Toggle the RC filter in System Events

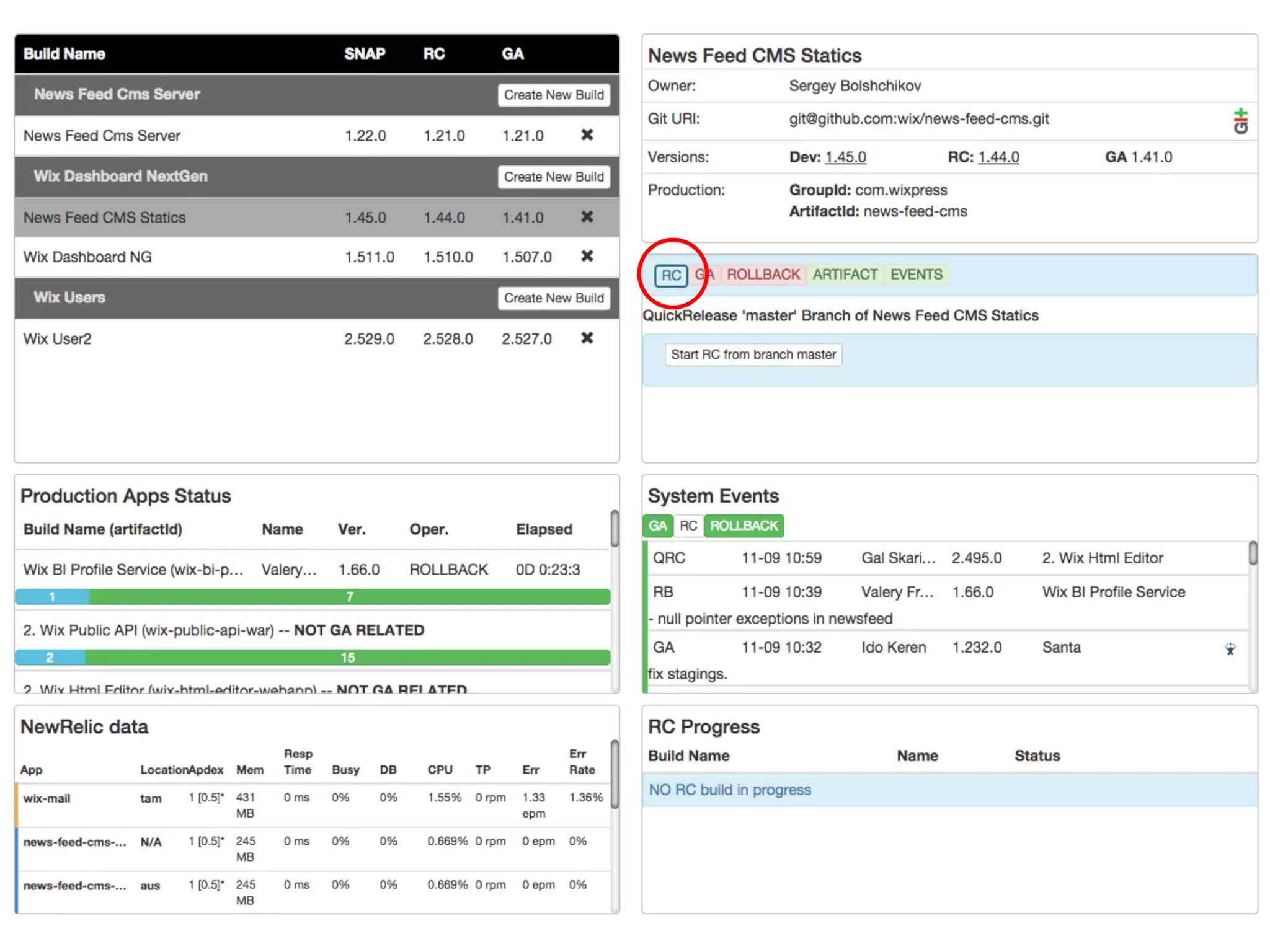pyautogui.click(x=688, y=526)
